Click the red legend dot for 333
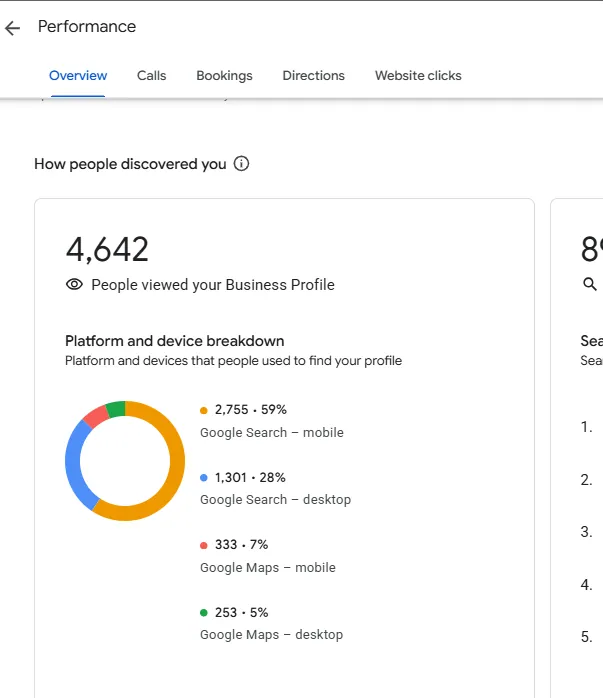Image resolution: width=603 pixels, height=698 pixels. pyautogui.click(x=204, y=545)
